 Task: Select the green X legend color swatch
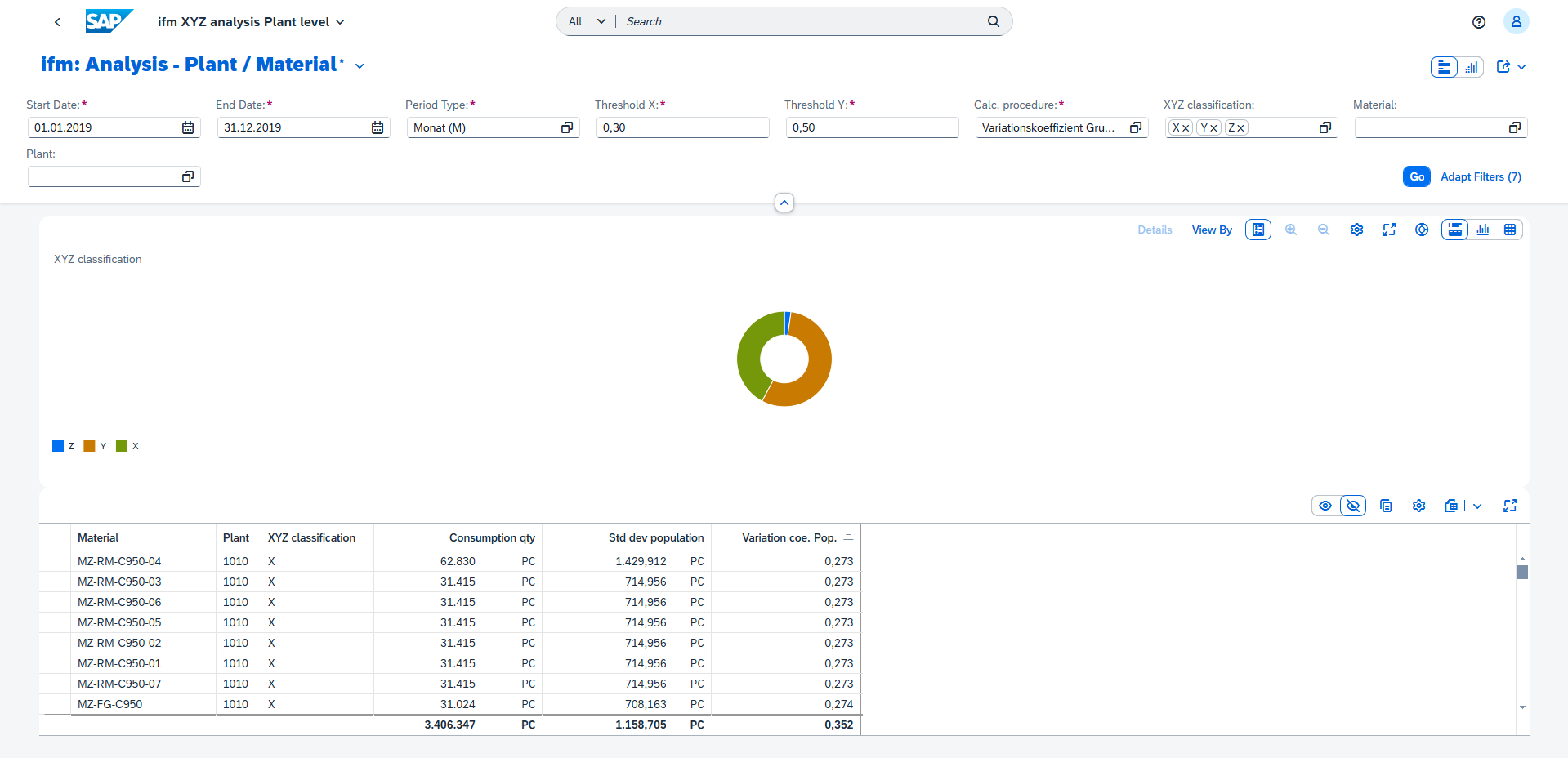121,446
